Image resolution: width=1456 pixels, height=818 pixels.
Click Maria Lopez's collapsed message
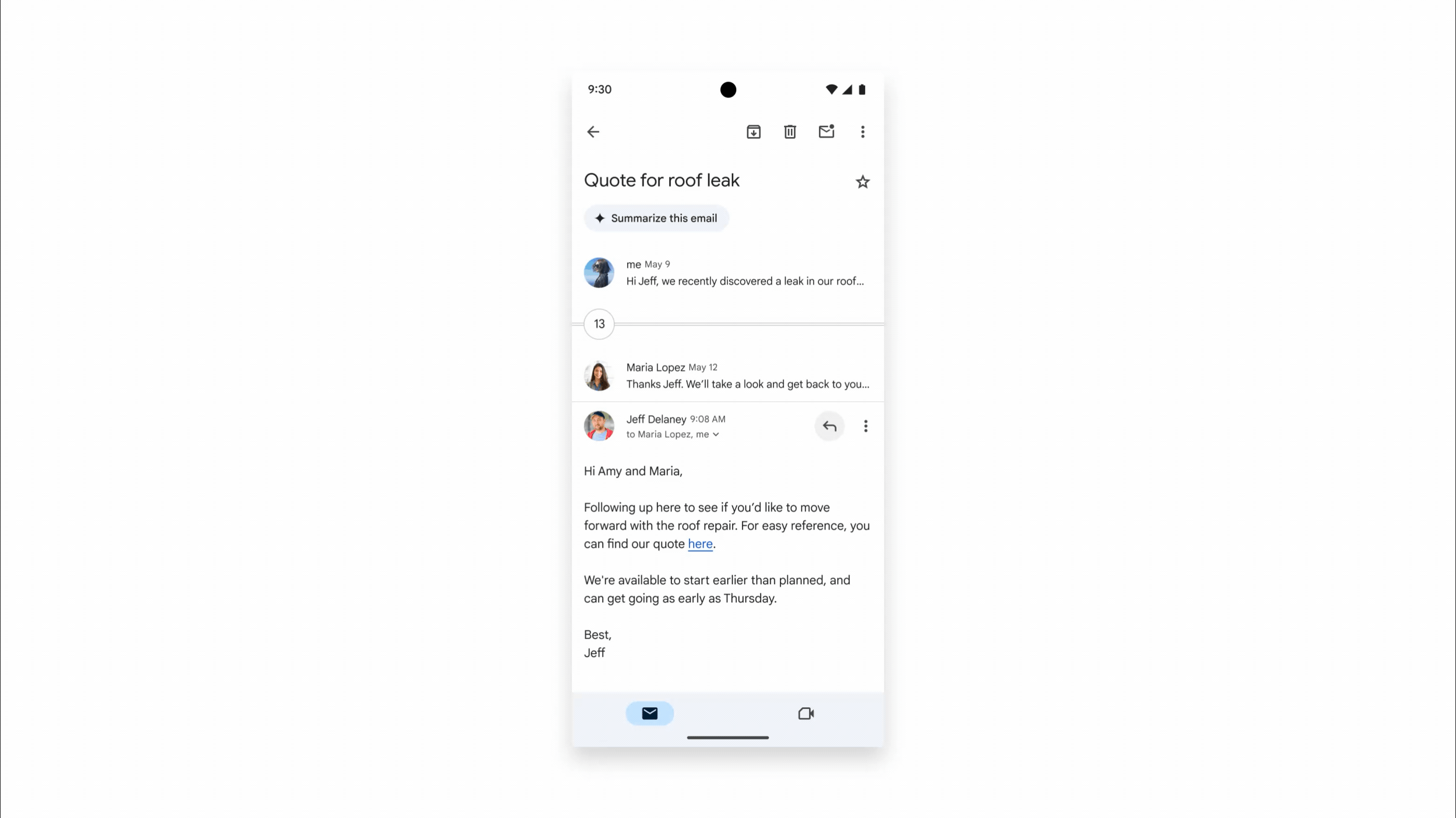728,375
